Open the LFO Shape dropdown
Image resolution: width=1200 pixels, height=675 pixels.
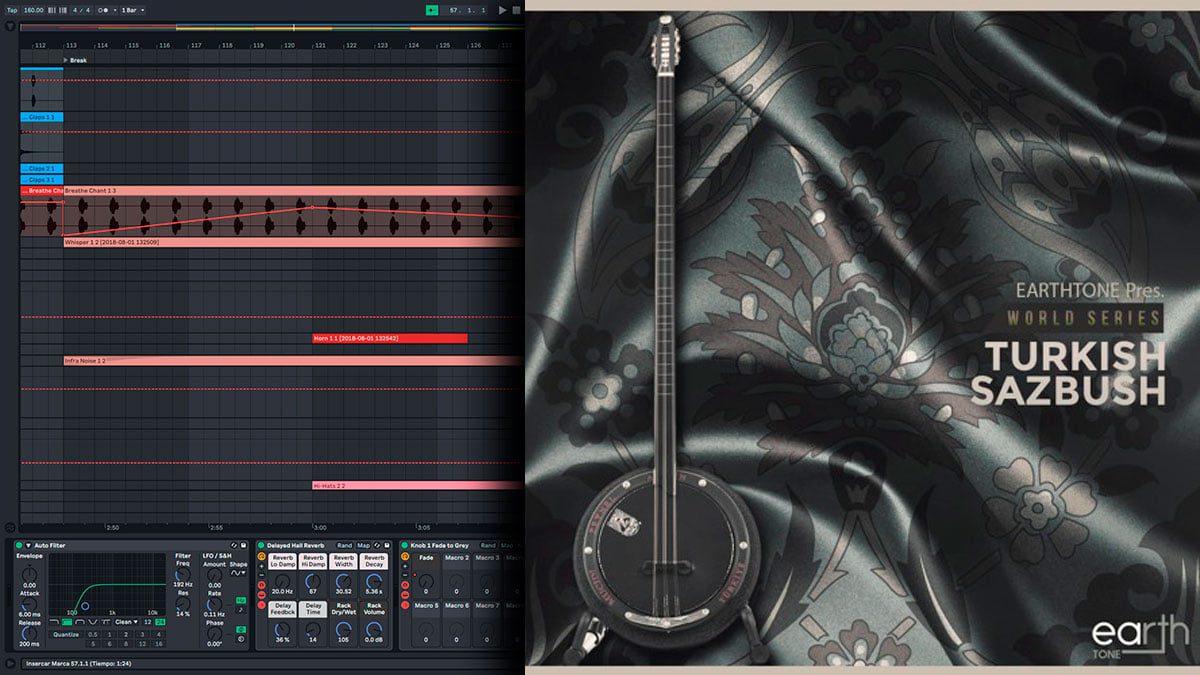click(238, 573)
